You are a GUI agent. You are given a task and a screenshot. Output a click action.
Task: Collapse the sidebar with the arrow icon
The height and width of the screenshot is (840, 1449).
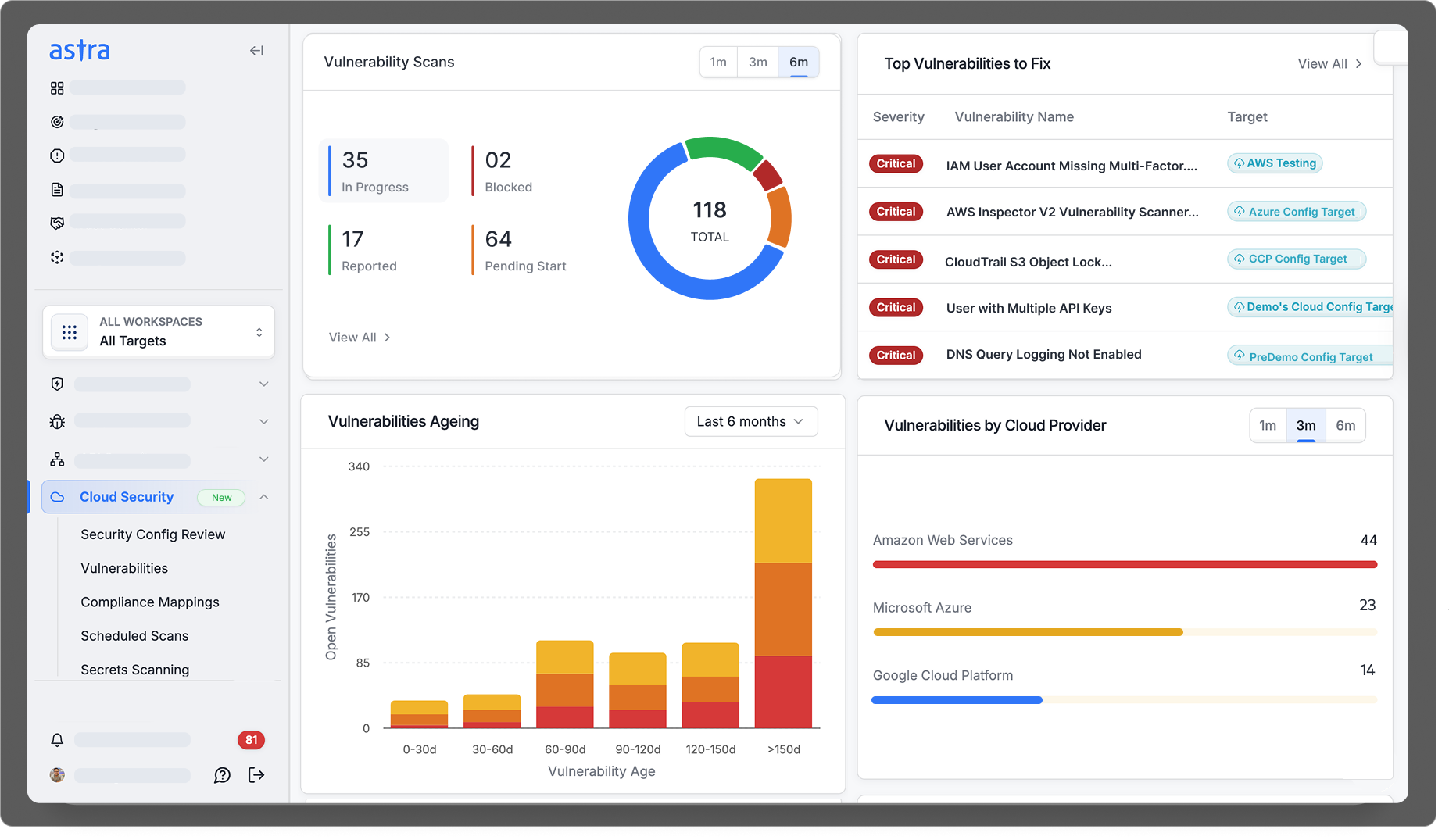[256, 51]
